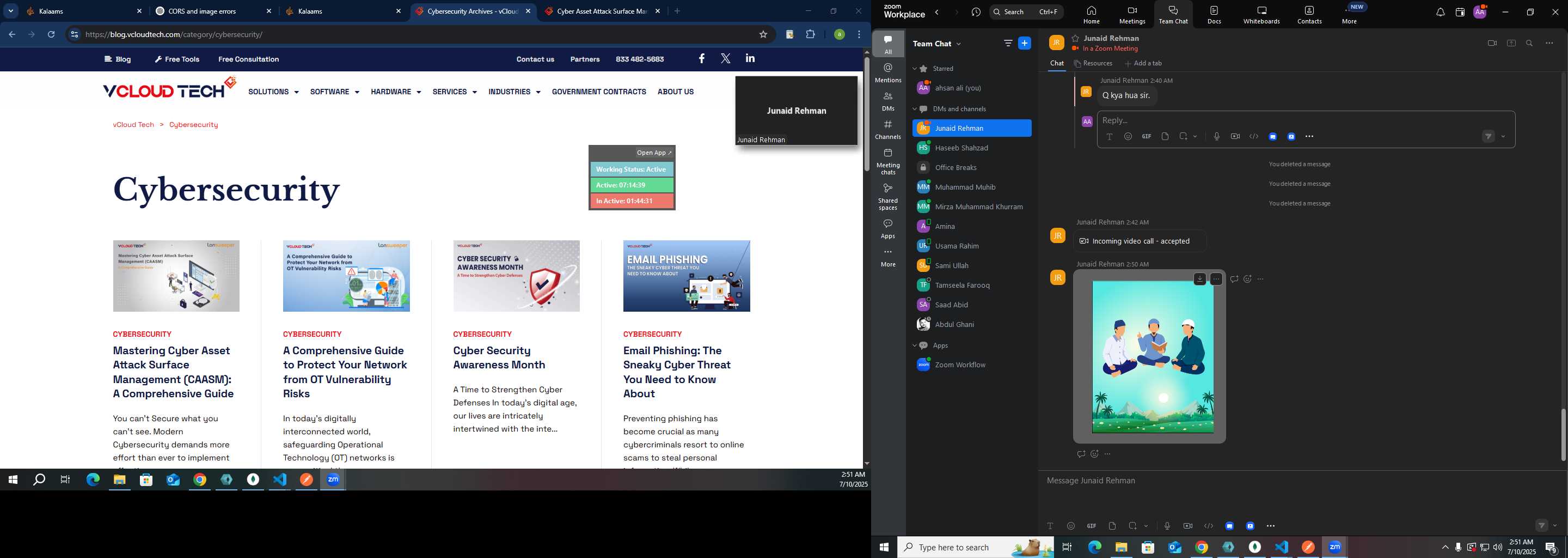Click Add a tab in chat
Image resolution: width=1568 pixels, height=558 pixels.
click(1143, 63)
